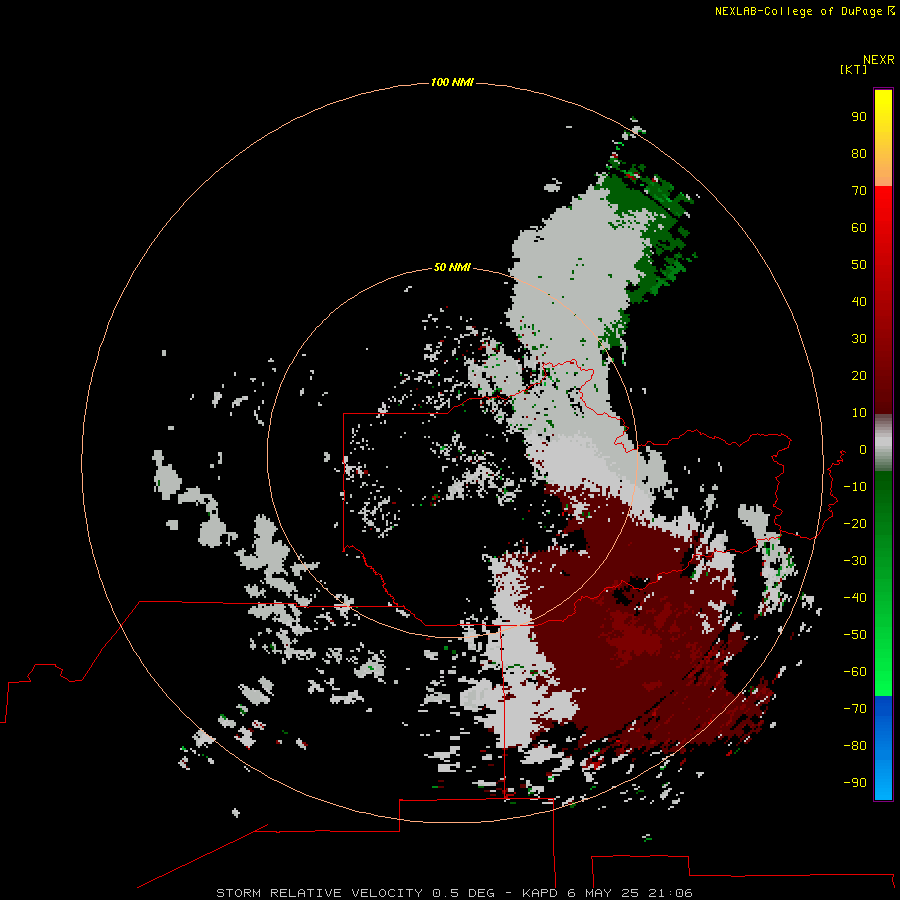Click the -80 value on the velocity scale

tap(855, 746)
